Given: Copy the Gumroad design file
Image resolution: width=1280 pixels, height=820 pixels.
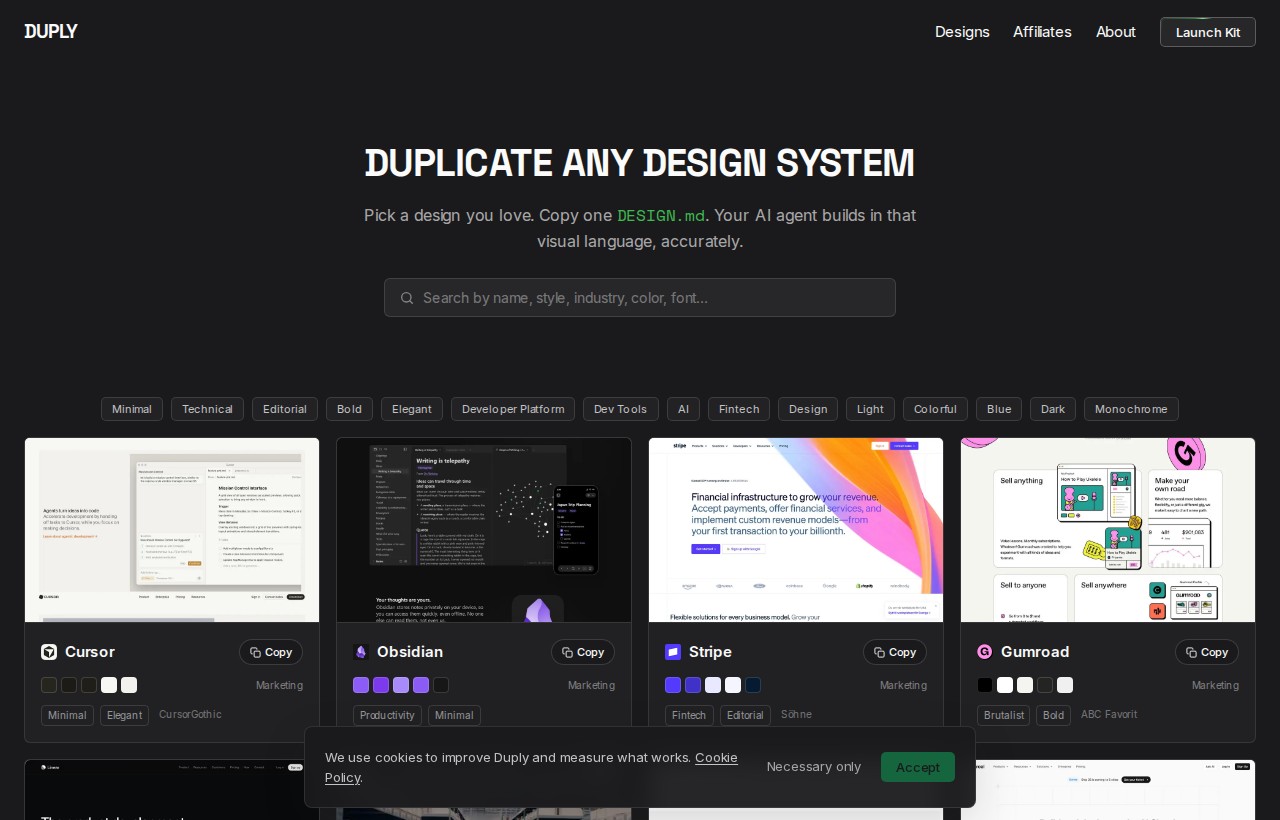Looking at the screenshot, I should pos(1207,652).
